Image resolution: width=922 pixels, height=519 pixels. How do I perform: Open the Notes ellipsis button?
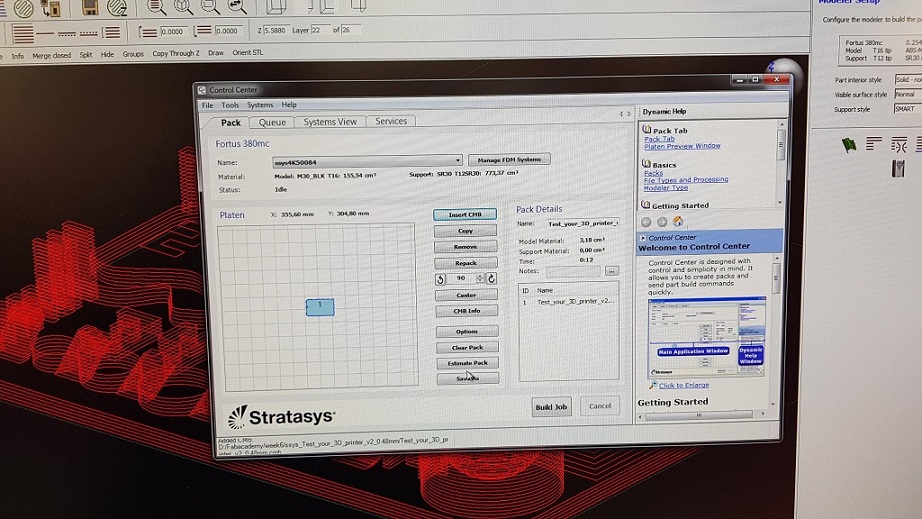point(612,271)
